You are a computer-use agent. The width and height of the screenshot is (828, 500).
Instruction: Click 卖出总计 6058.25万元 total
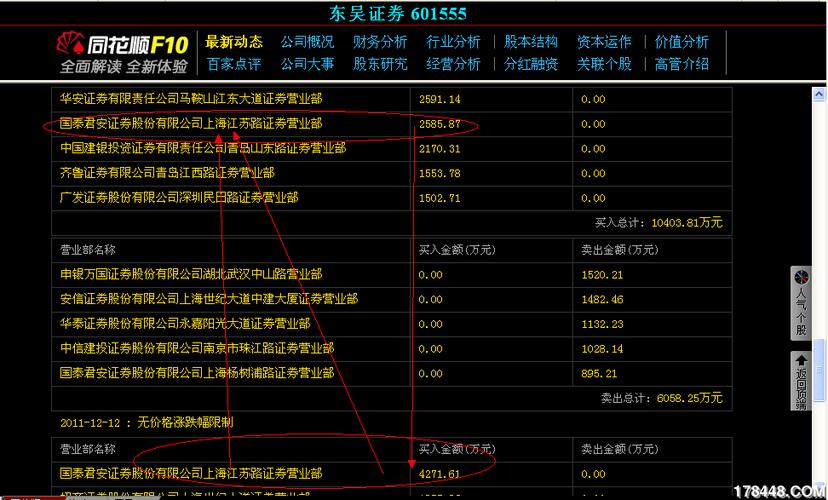(661, 398)
